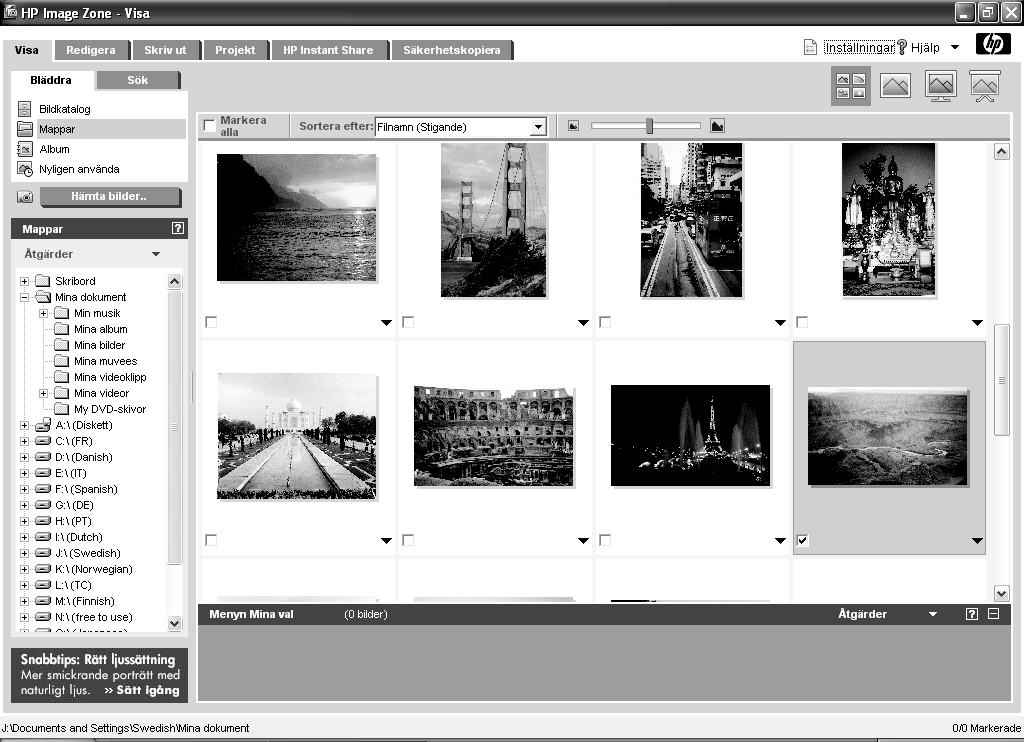Viewport: 1024px width, 742px height.
Task: Switch to the Skriv ut tab
Action: [165, 50]
